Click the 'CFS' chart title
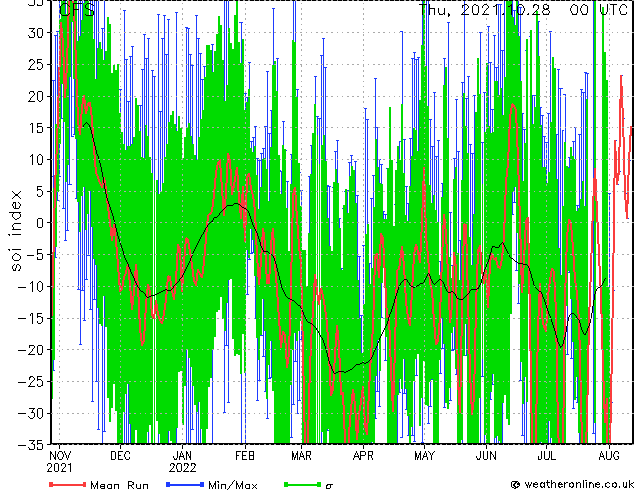This screenshot has height=490, width=634. [77, 9]
